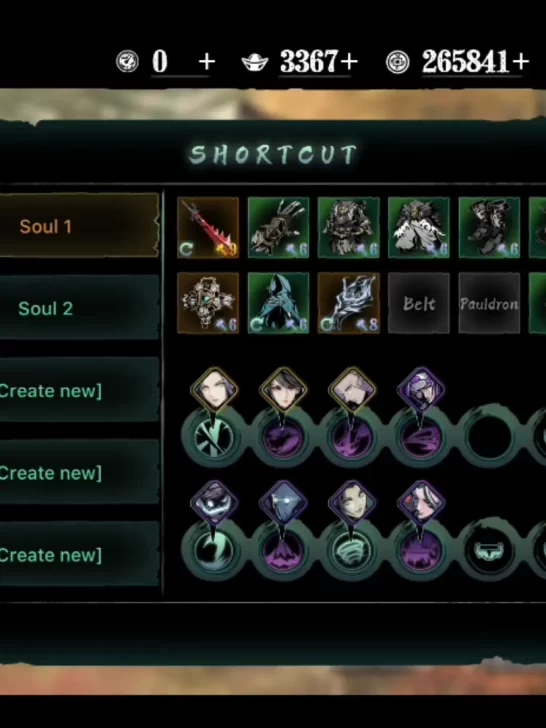Add more copper coins via plus

(x=521, y=61)
